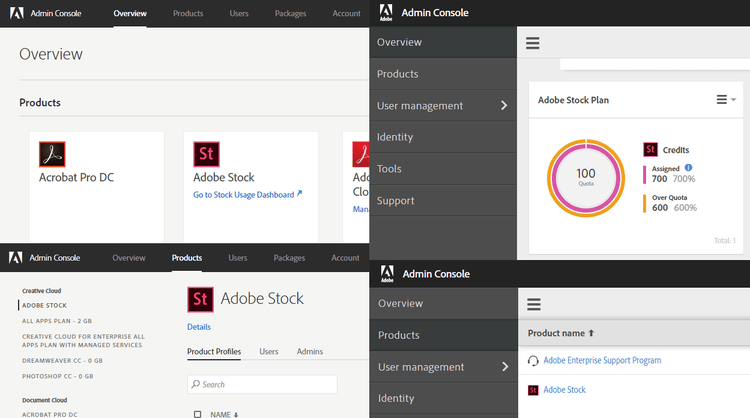
Task: Select PHOTOSHOP CC - 0 GB item
Action: pos(58,376)
